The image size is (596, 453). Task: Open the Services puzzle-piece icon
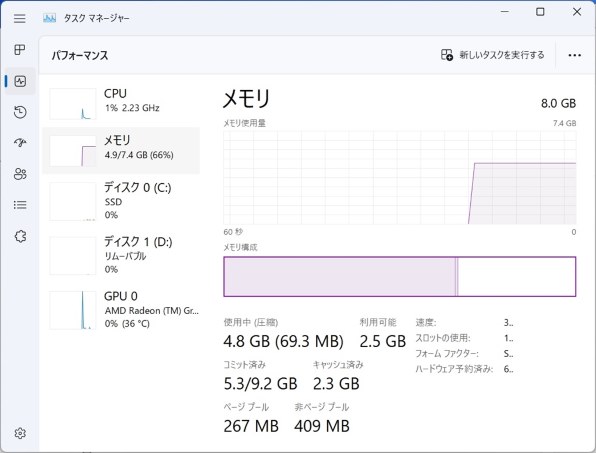click(x=20, y=236)
